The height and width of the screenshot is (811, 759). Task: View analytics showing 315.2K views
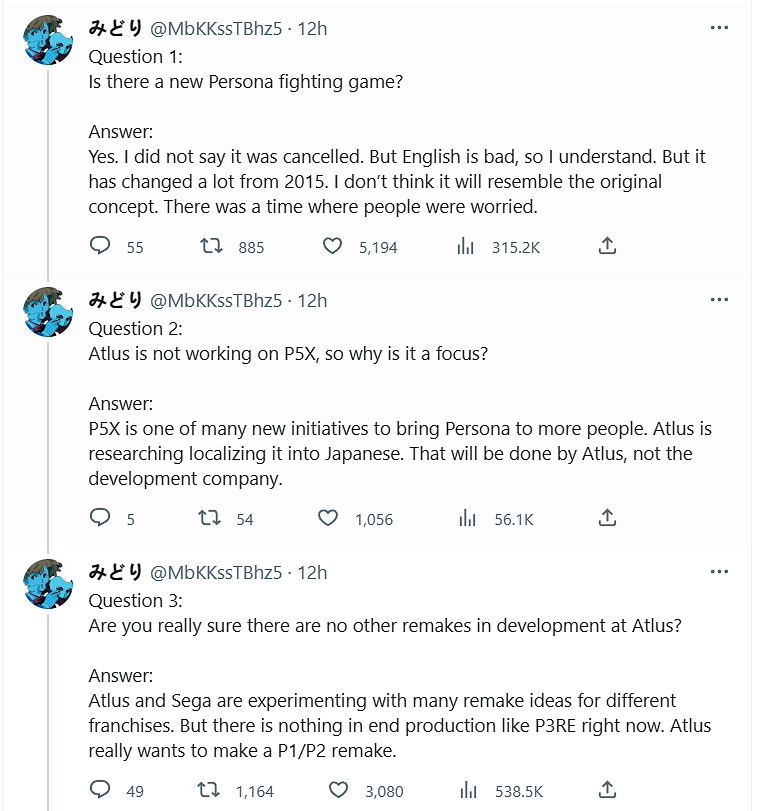(465, 246)
